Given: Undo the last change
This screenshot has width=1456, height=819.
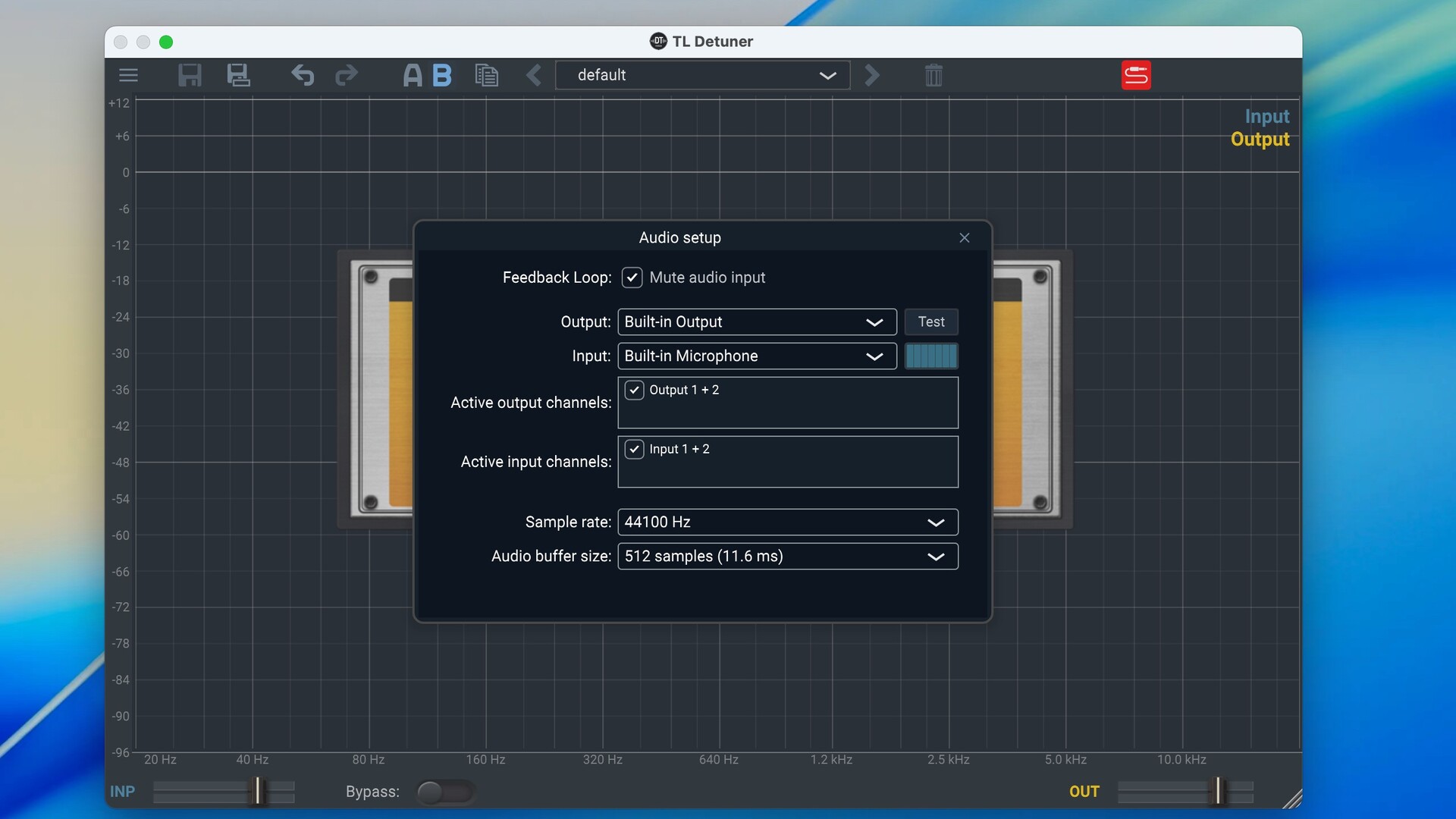Looking at the screenshot, I should coord(303,75).
